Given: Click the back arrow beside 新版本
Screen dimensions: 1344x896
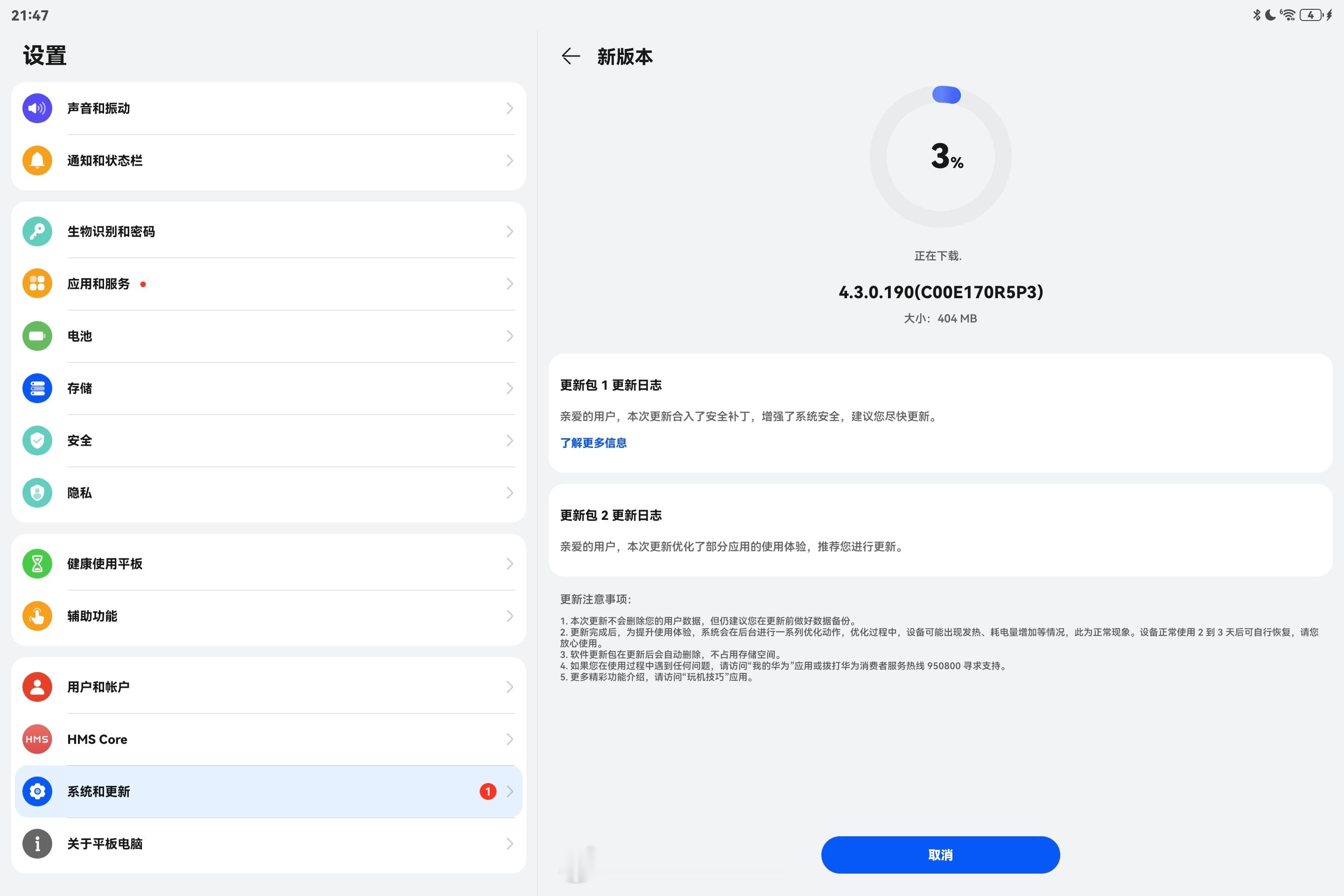Looking at the screenshot, I should coord(570,56).
